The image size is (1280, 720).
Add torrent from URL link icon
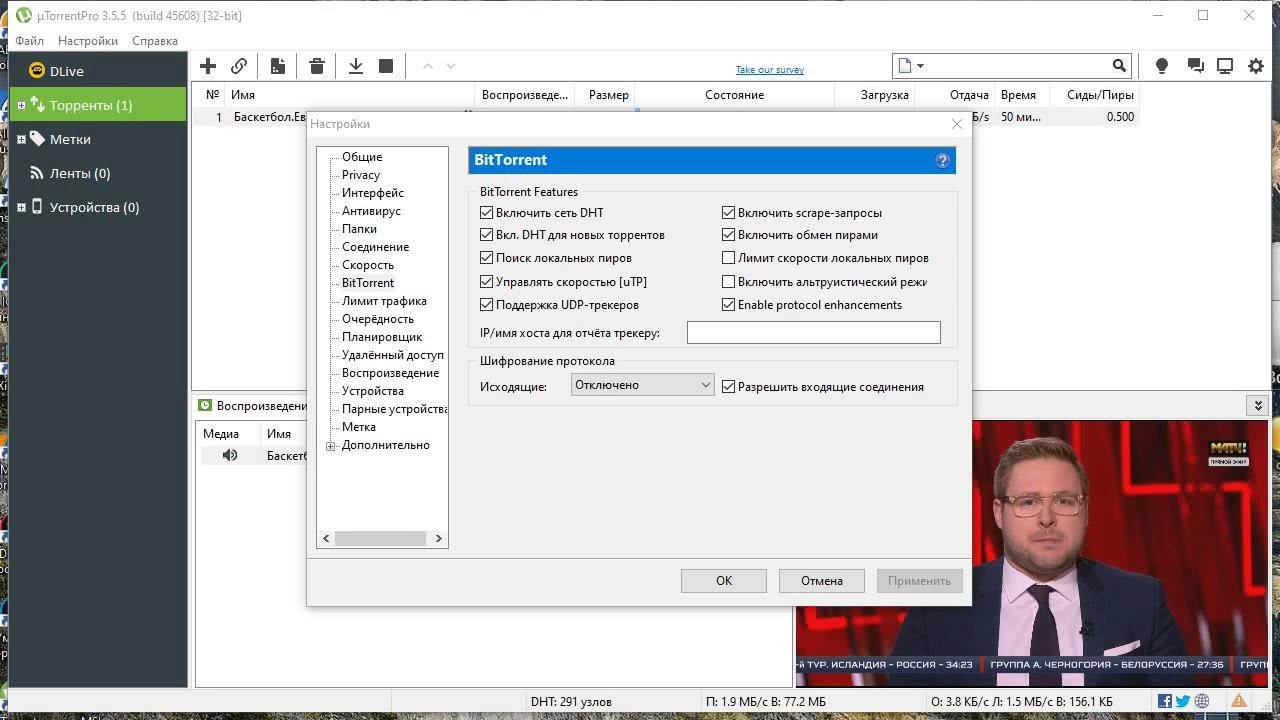coord(239,66)
